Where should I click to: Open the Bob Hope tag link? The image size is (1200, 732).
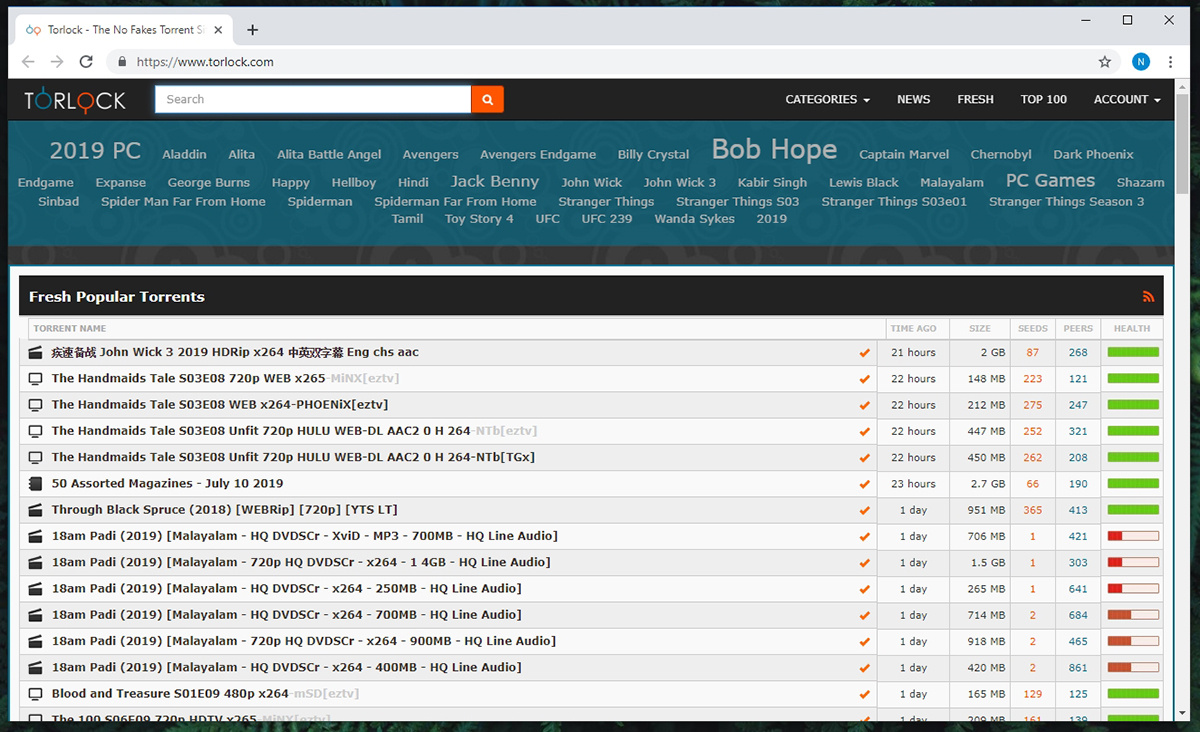tap(774, 150)
